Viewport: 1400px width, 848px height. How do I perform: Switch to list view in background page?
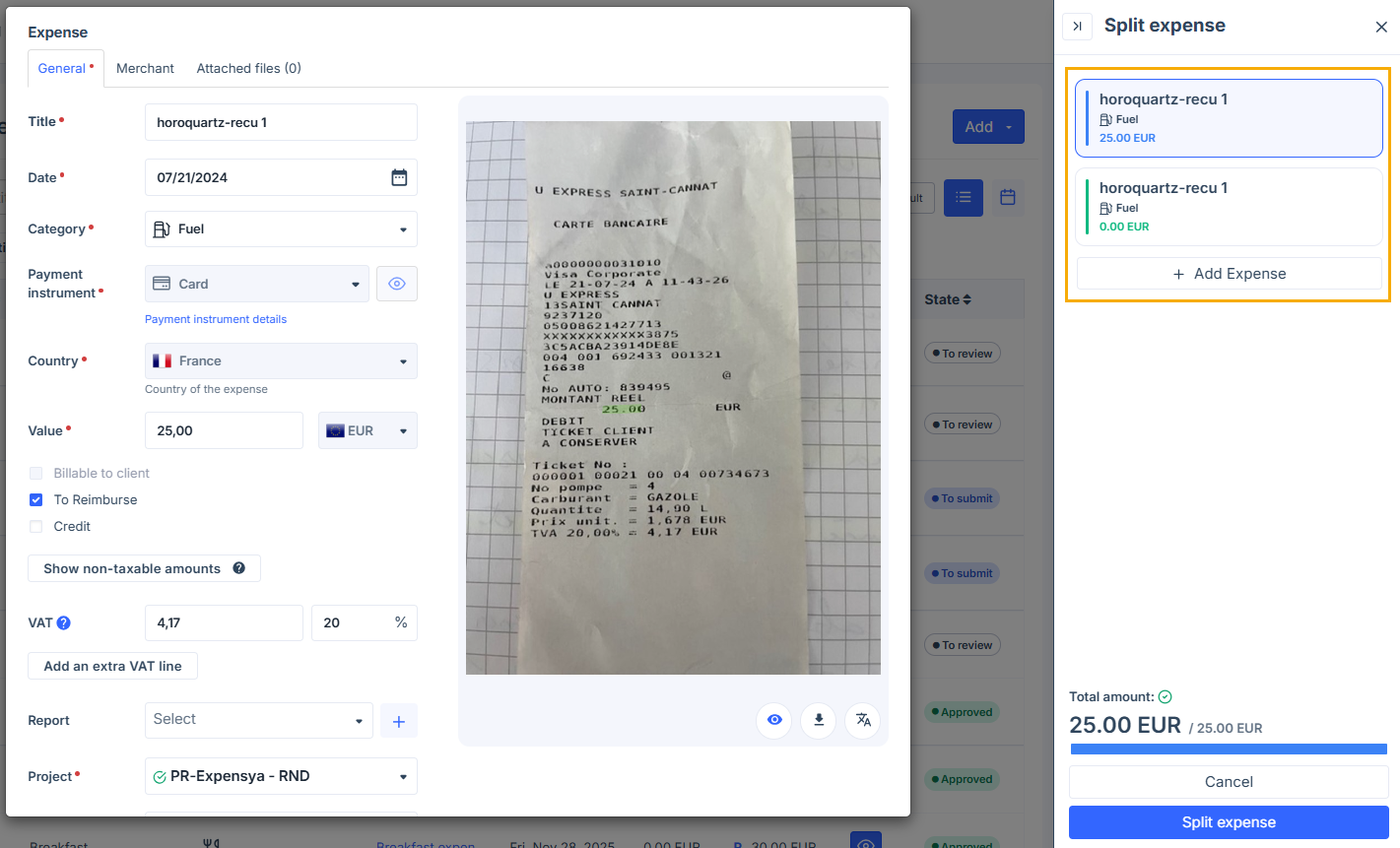[964, 198]
